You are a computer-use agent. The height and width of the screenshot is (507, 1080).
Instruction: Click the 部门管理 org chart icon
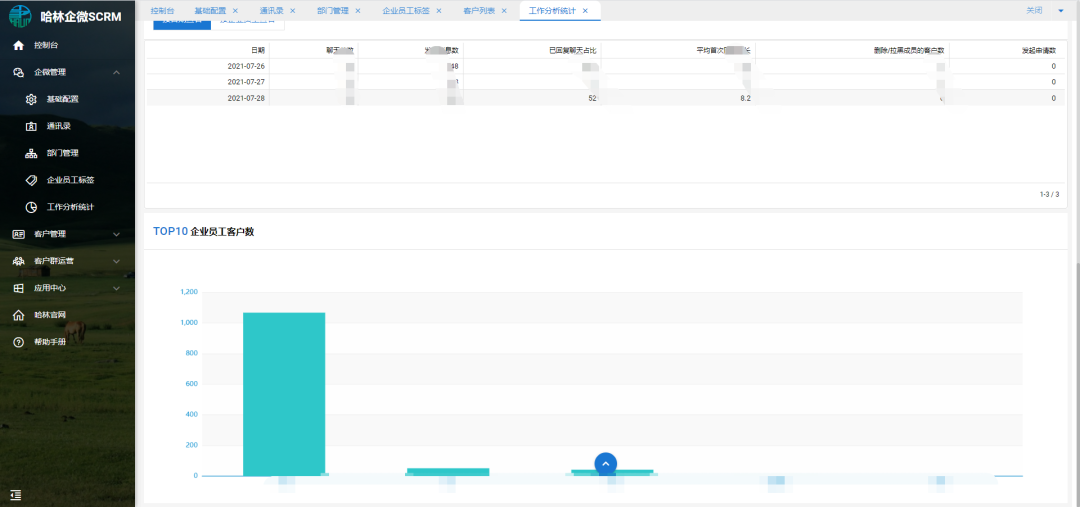32,153
